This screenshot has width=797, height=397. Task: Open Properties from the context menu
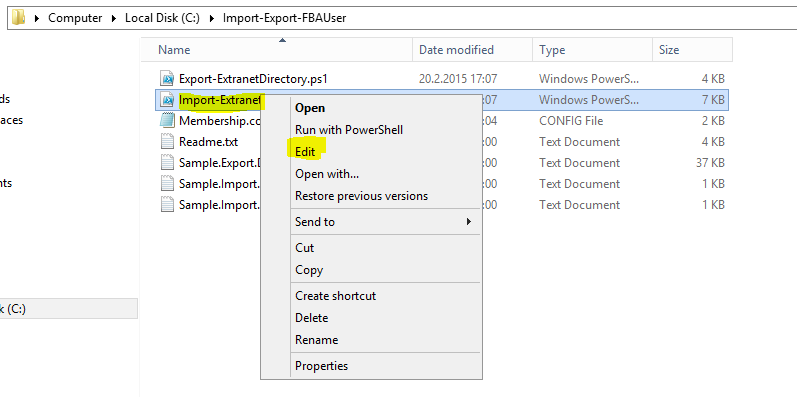[321, 366]
